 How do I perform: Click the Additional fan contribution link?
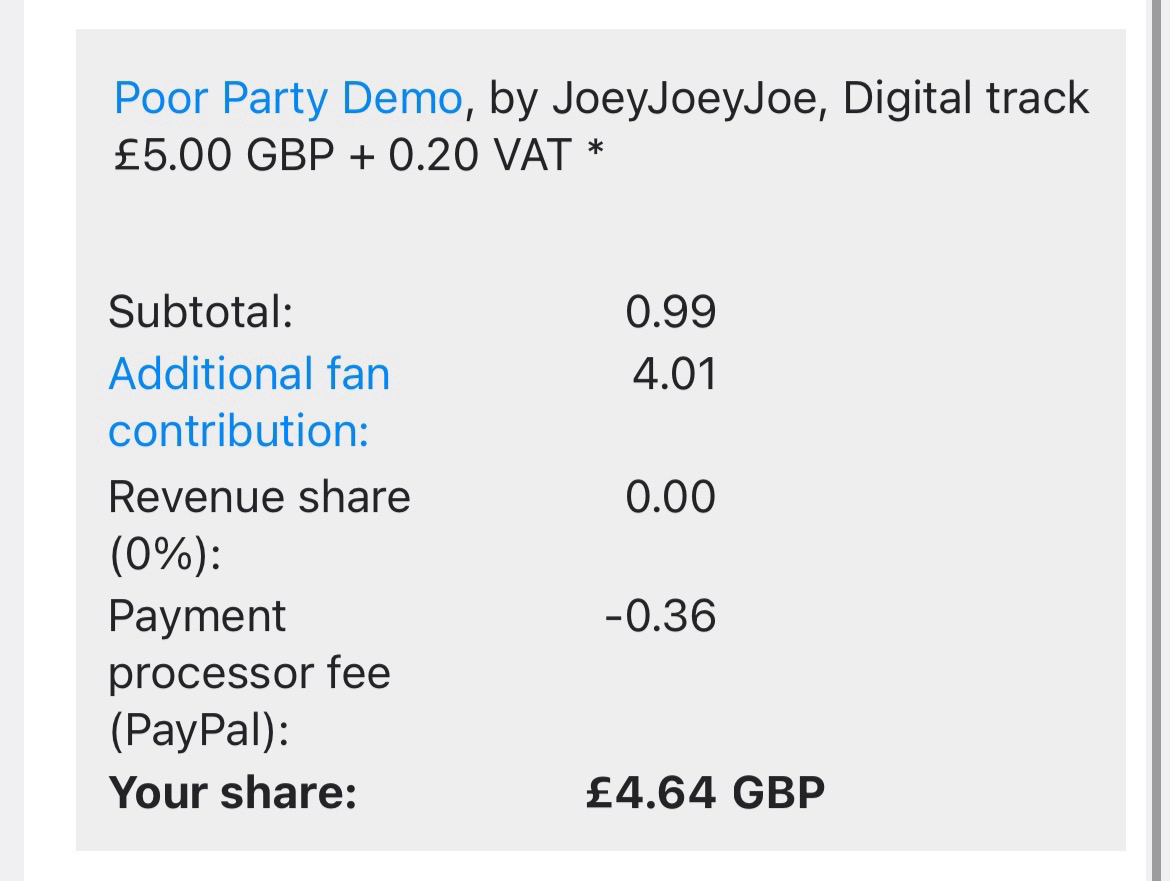point(248,375)
